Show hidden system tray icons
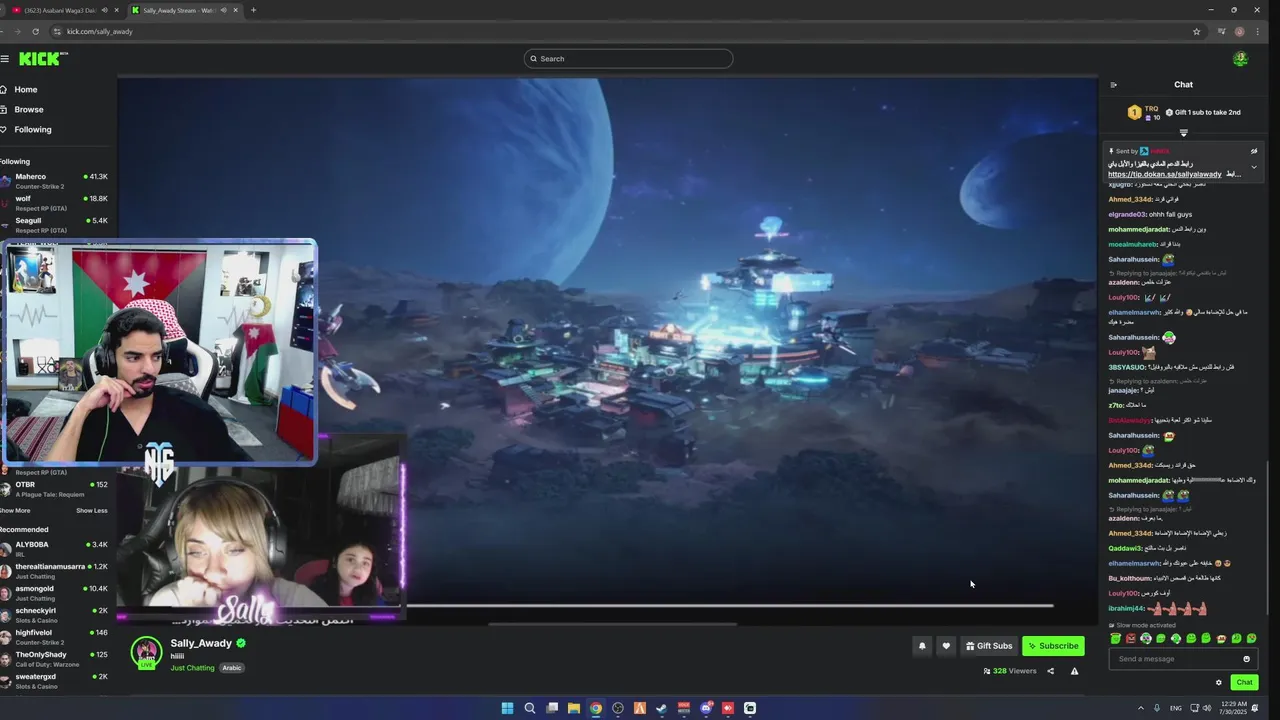1280x720 pixels. click(x=1140, y=708)
